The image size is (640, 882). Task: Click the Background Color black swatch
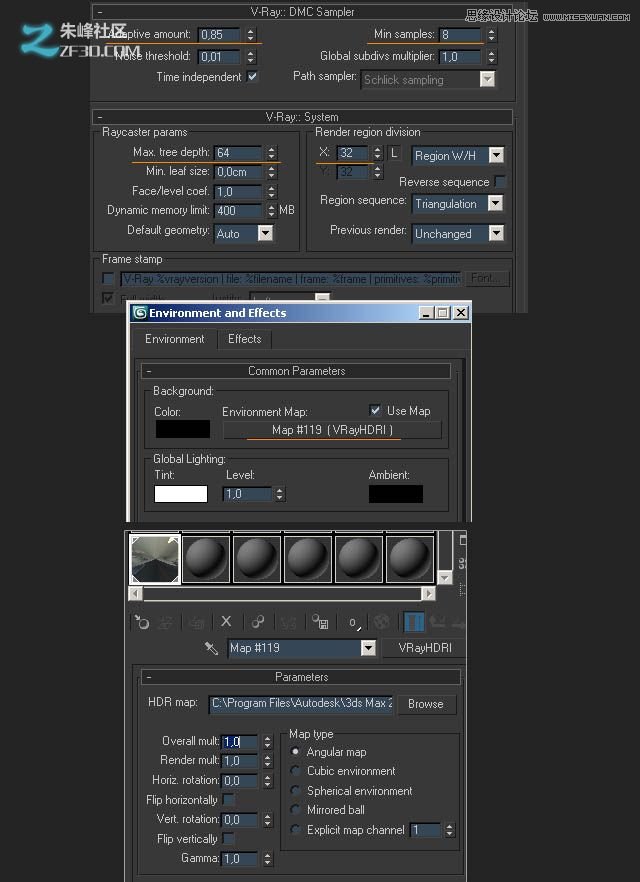click(183, 429)
